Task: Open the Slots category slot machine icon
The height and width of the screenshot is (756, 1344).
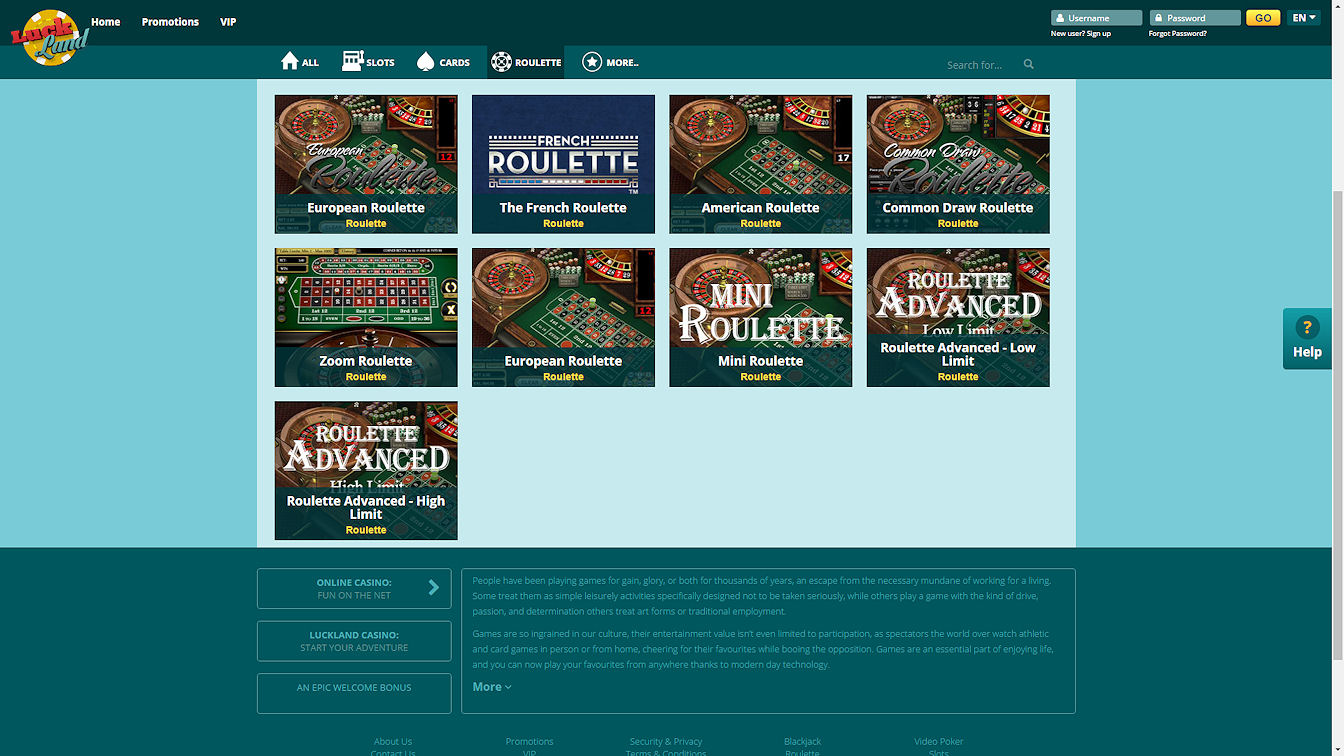Action: pos(352,62)
